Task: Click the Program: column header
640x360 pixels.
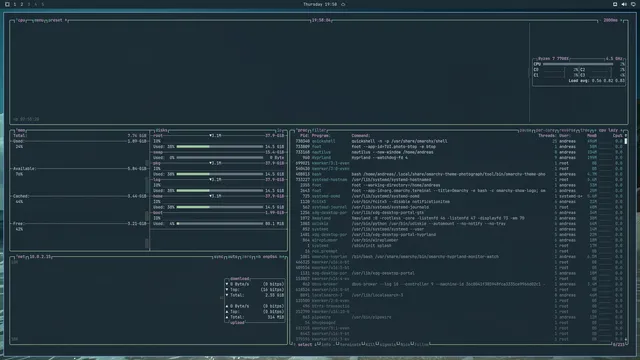Action: 321,136
